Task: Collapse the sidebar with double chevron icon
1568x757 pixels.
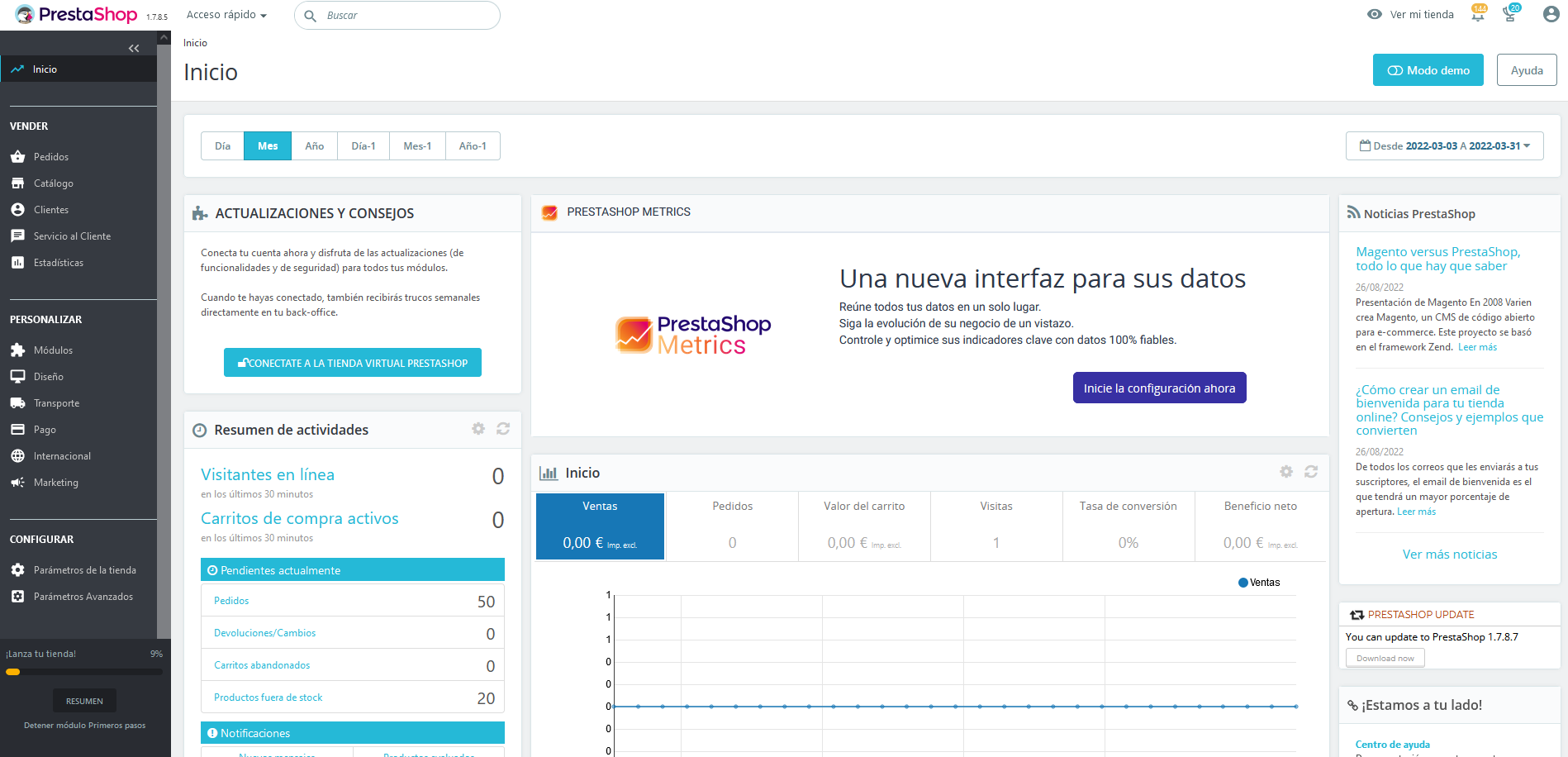Action: point(134,49)
